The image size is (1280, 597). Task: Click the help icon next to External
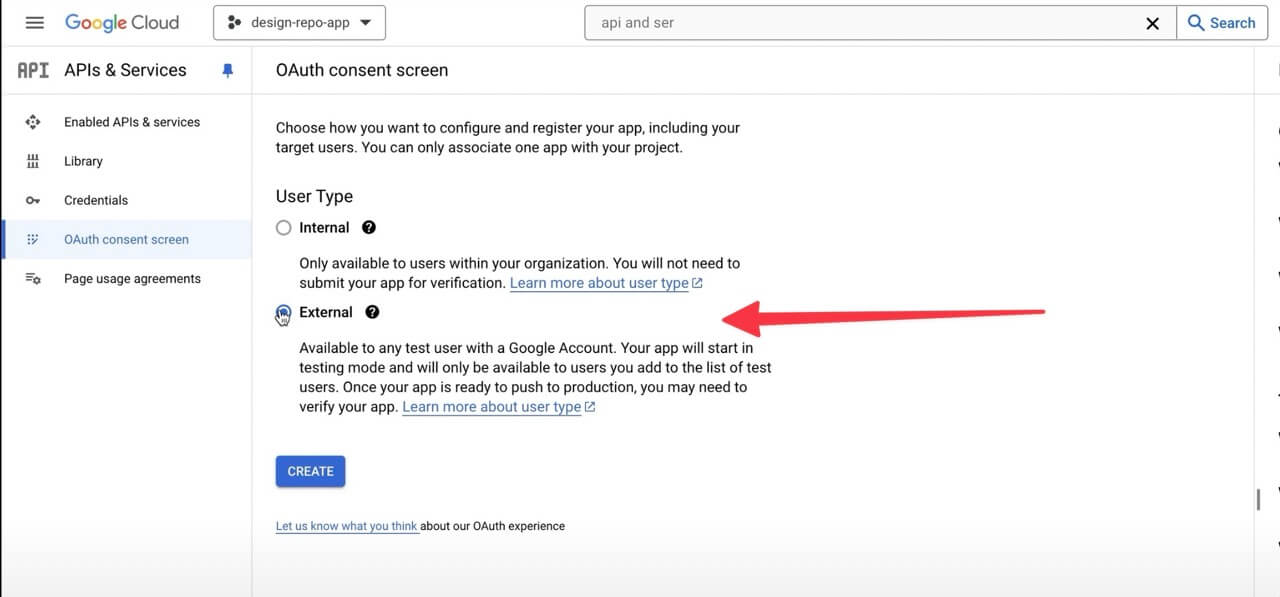[372, 312]
